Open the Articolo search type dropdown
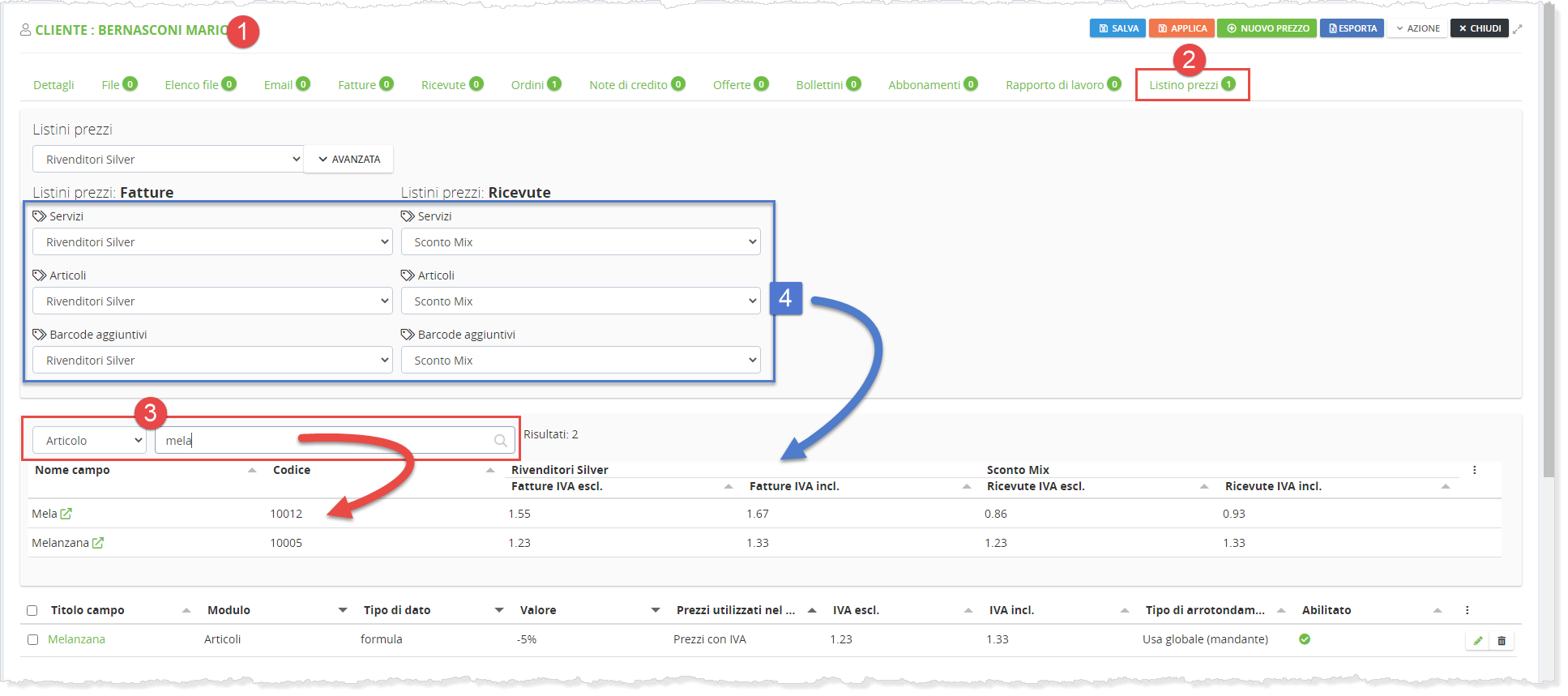Viewport: 1568px width, 696px height. (x=89, y=441)
